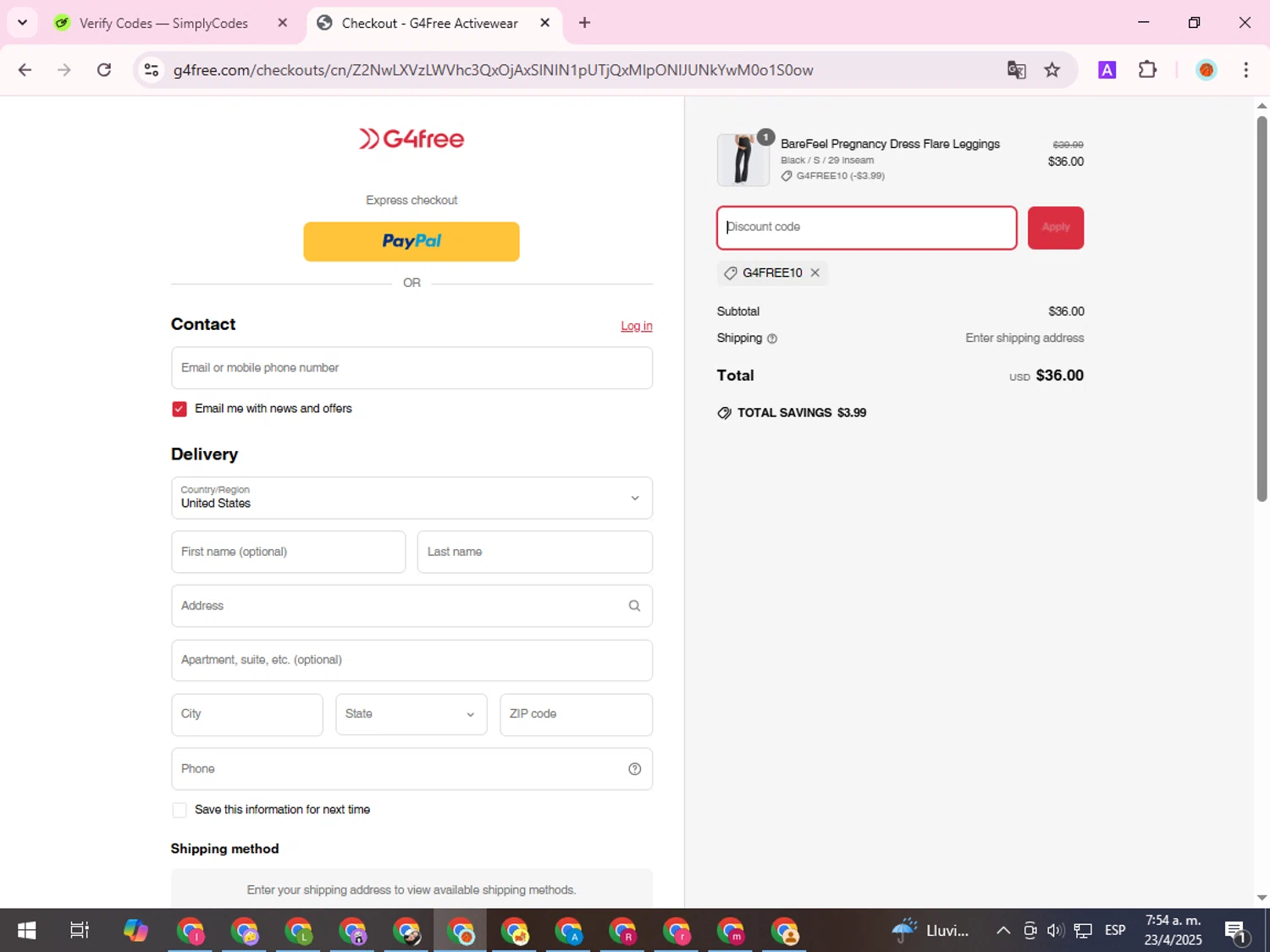Click the page vertical scrollbar

(x=1262, y=309)
